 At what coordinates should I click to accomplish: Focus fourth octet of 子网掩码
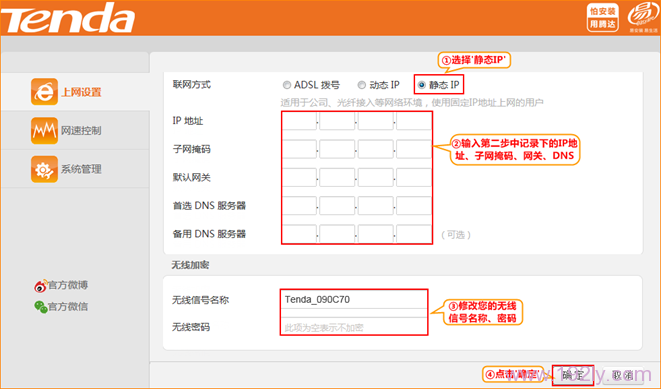414,149
